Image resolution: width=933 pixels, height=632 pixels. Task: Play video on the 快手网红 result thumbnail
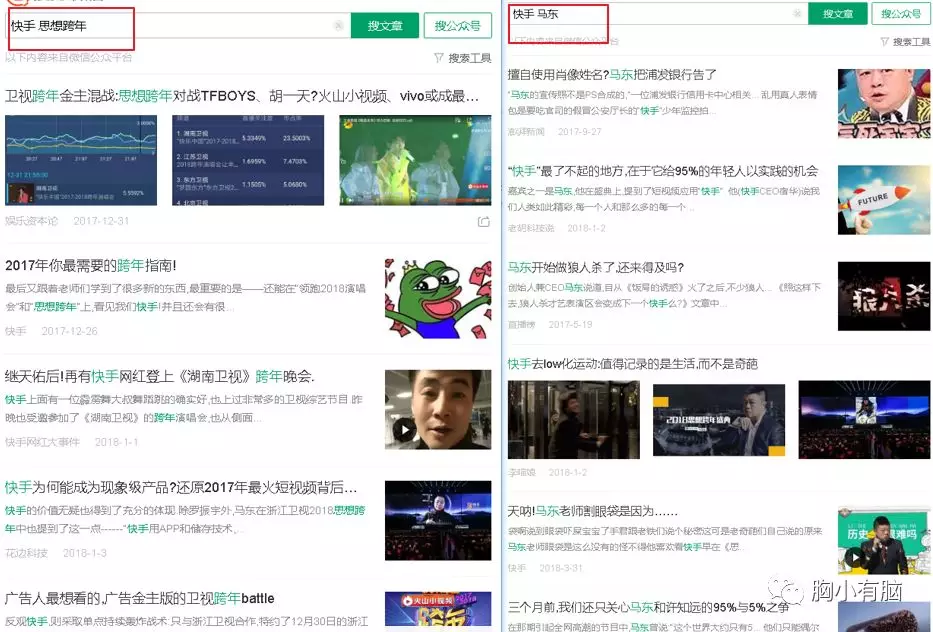click(404, 429)
